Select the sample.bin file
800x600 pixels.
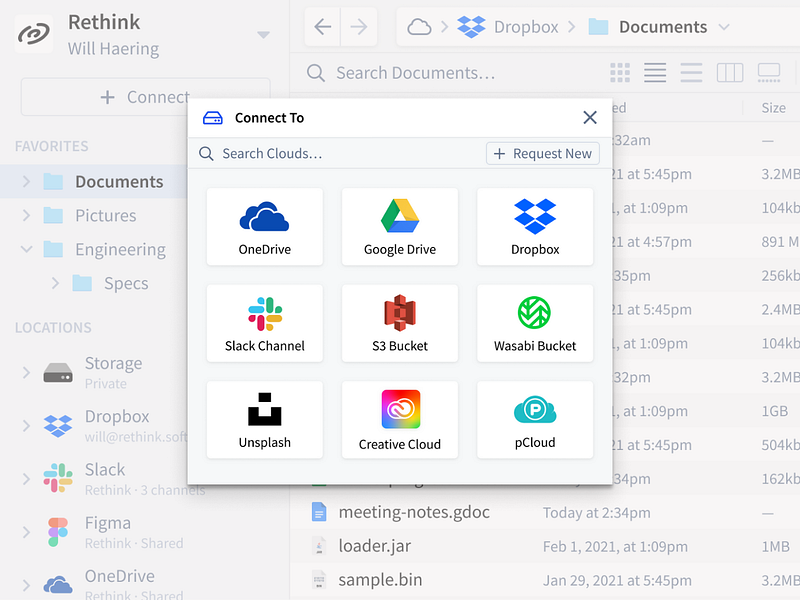pos(380,580)
